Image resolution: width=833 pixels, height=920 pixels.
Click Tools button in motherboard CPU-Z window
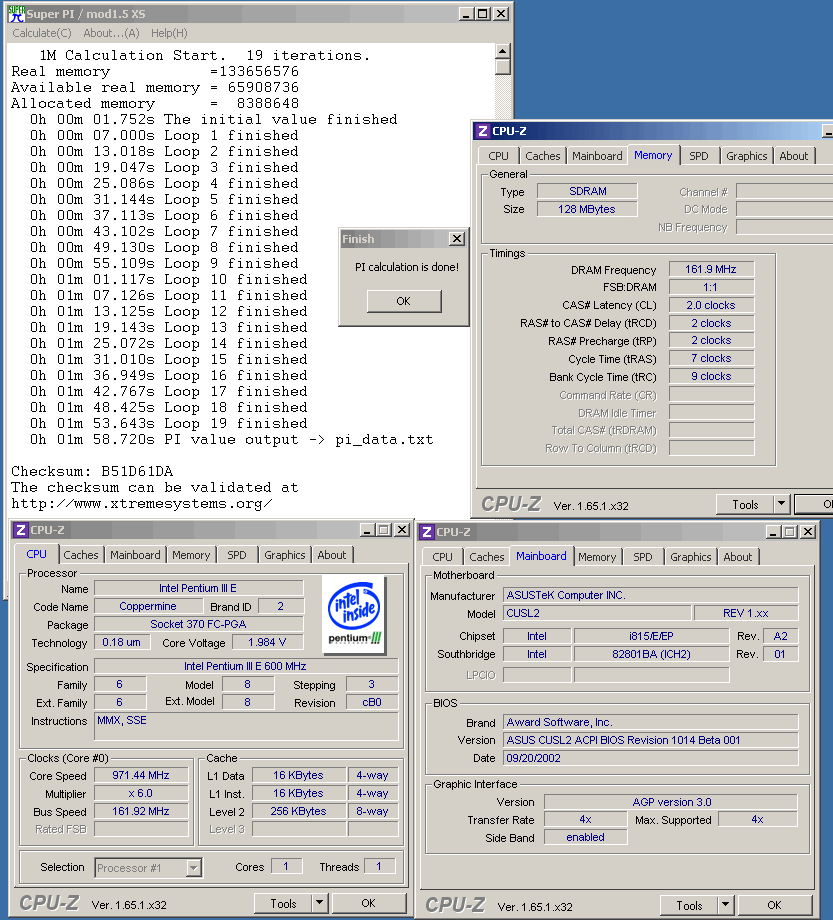pos(689,905)
